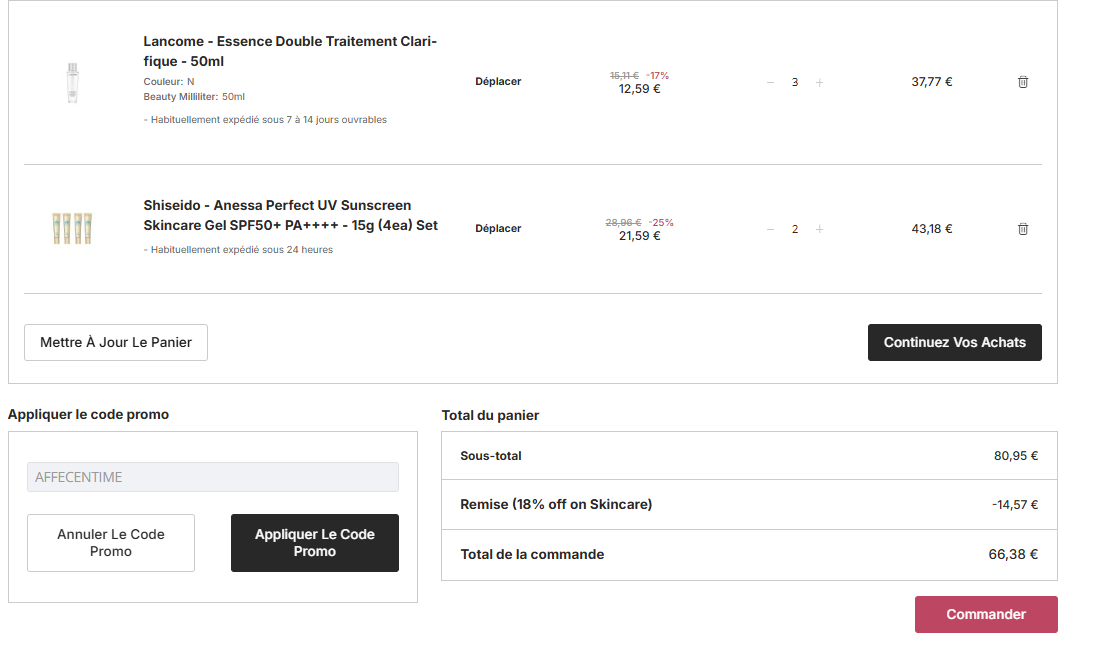
Task: Click Déplacer for the Lancome essence
Action: click(498, 81)
